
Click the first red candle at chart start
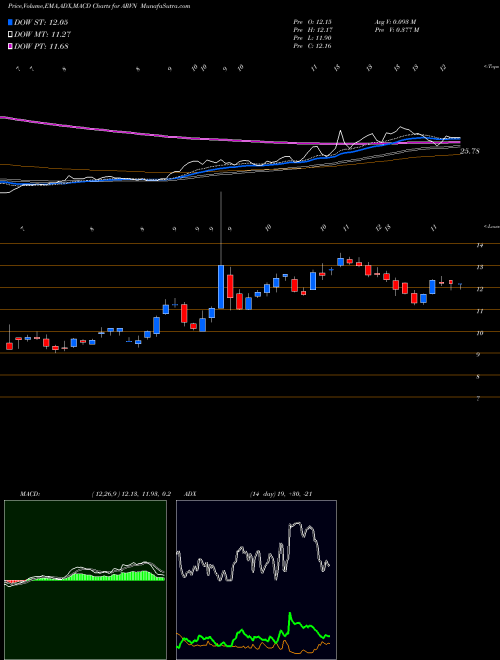click(9, 346)
